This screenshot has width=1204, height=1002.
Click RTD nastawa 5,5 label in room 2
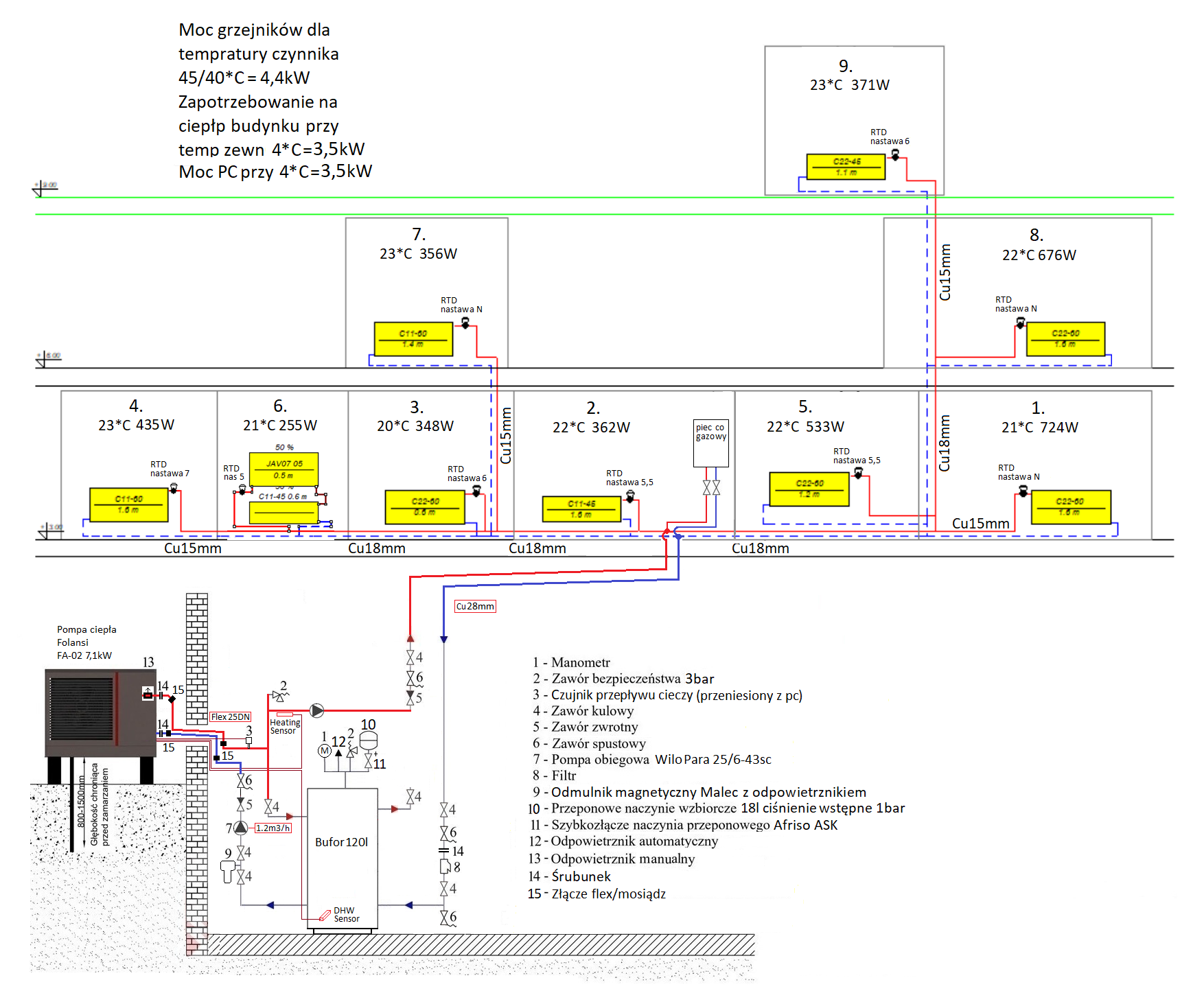point(629,478)
